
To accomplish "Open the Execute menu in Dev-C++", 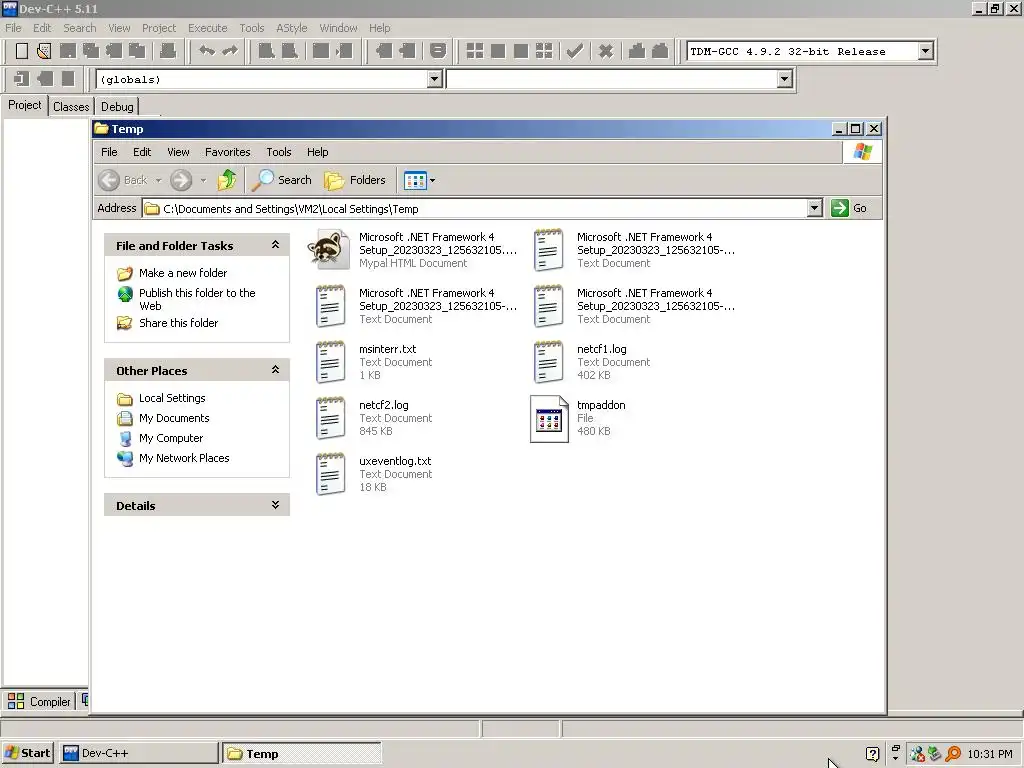I will [208, 28].
